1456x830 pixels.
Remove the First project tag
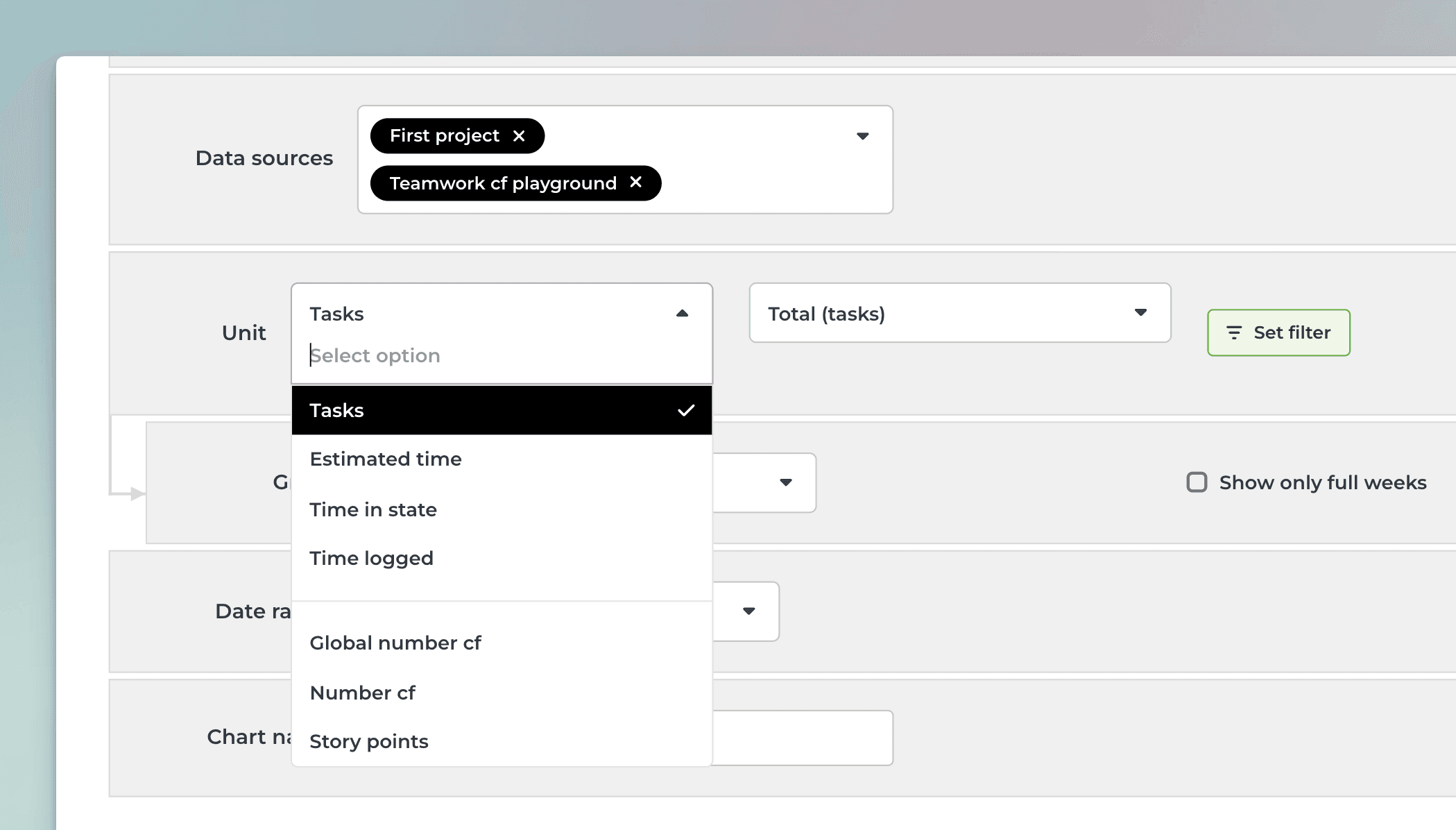coord(519,136)
